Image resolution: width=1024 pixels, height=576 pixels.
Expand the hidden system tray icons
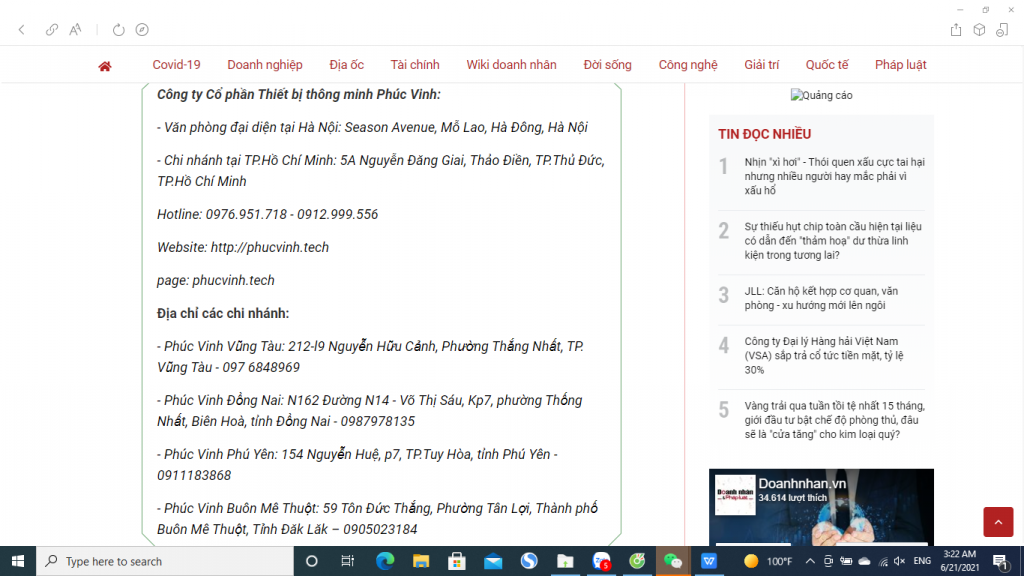(810, 561)
